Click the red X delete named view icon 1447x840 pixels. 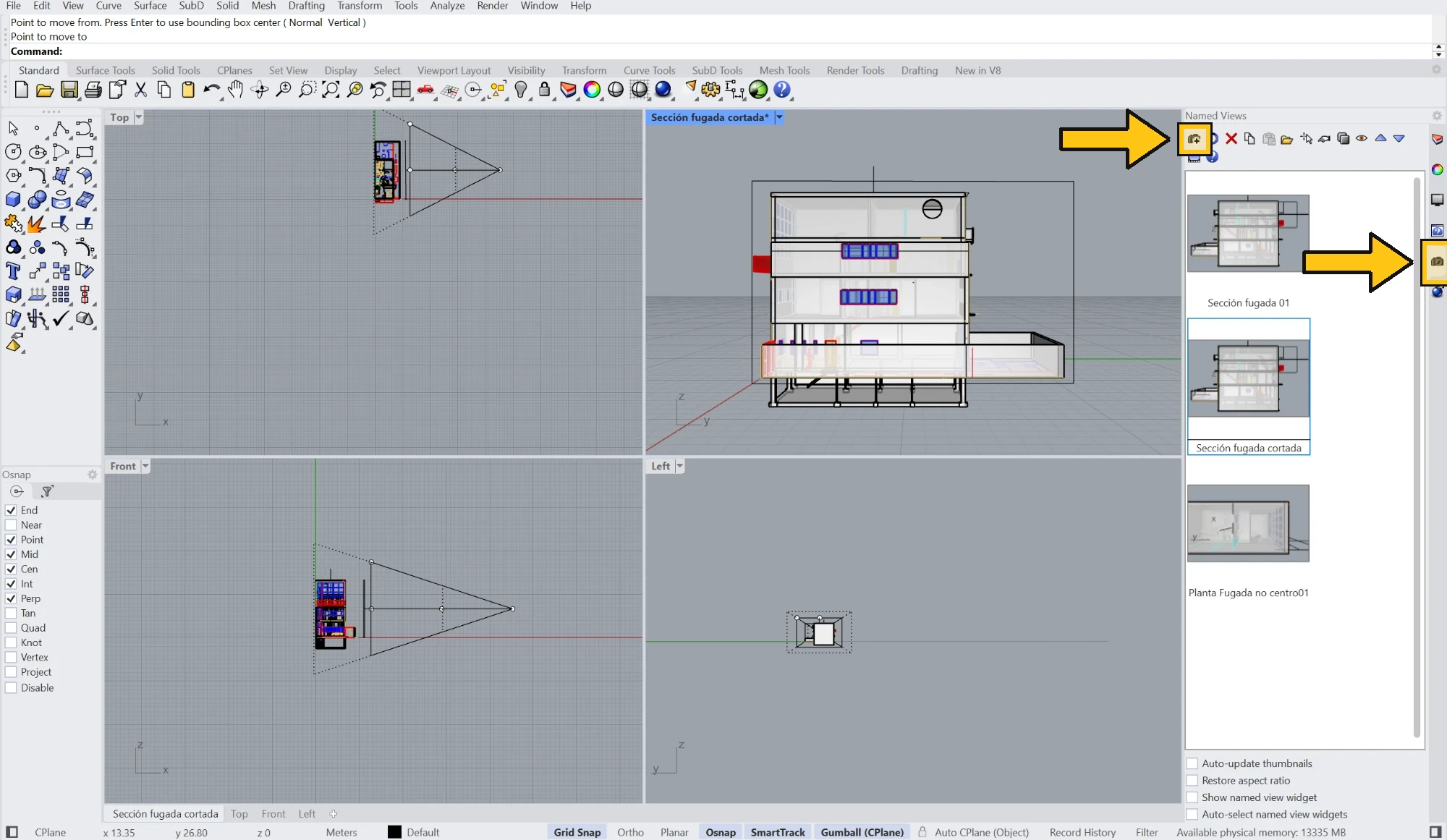pyautogui.click(x=1231, y=138)
